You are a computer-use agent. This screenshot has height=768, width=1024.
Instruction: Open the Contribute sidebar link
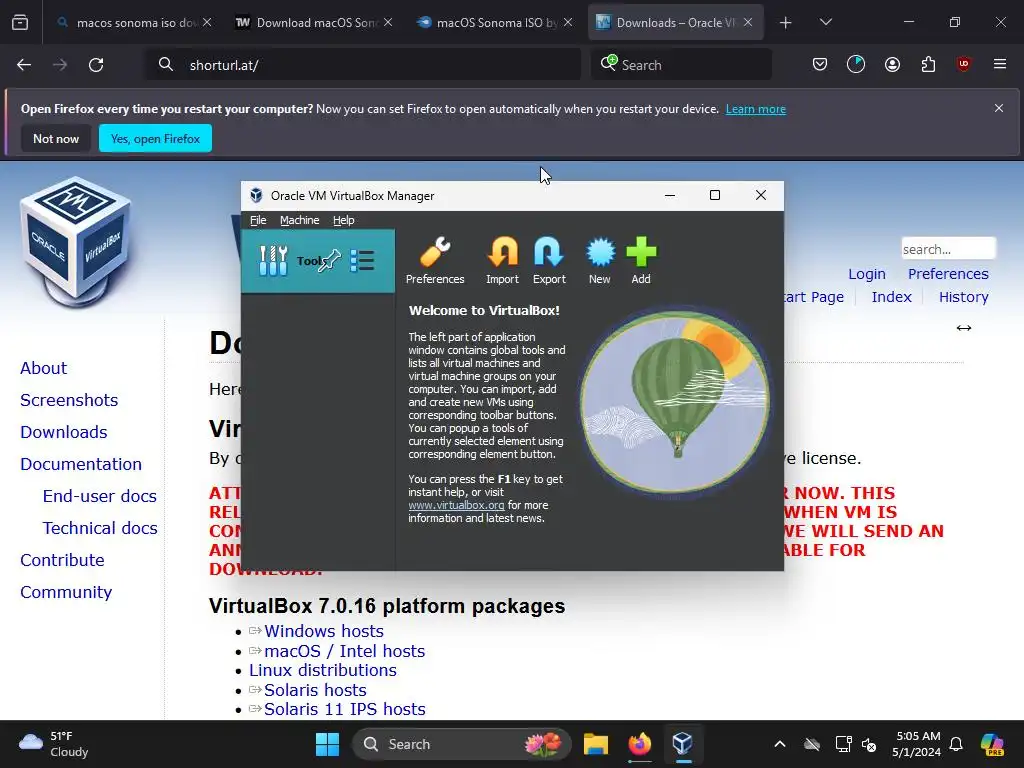click(62, 560)
